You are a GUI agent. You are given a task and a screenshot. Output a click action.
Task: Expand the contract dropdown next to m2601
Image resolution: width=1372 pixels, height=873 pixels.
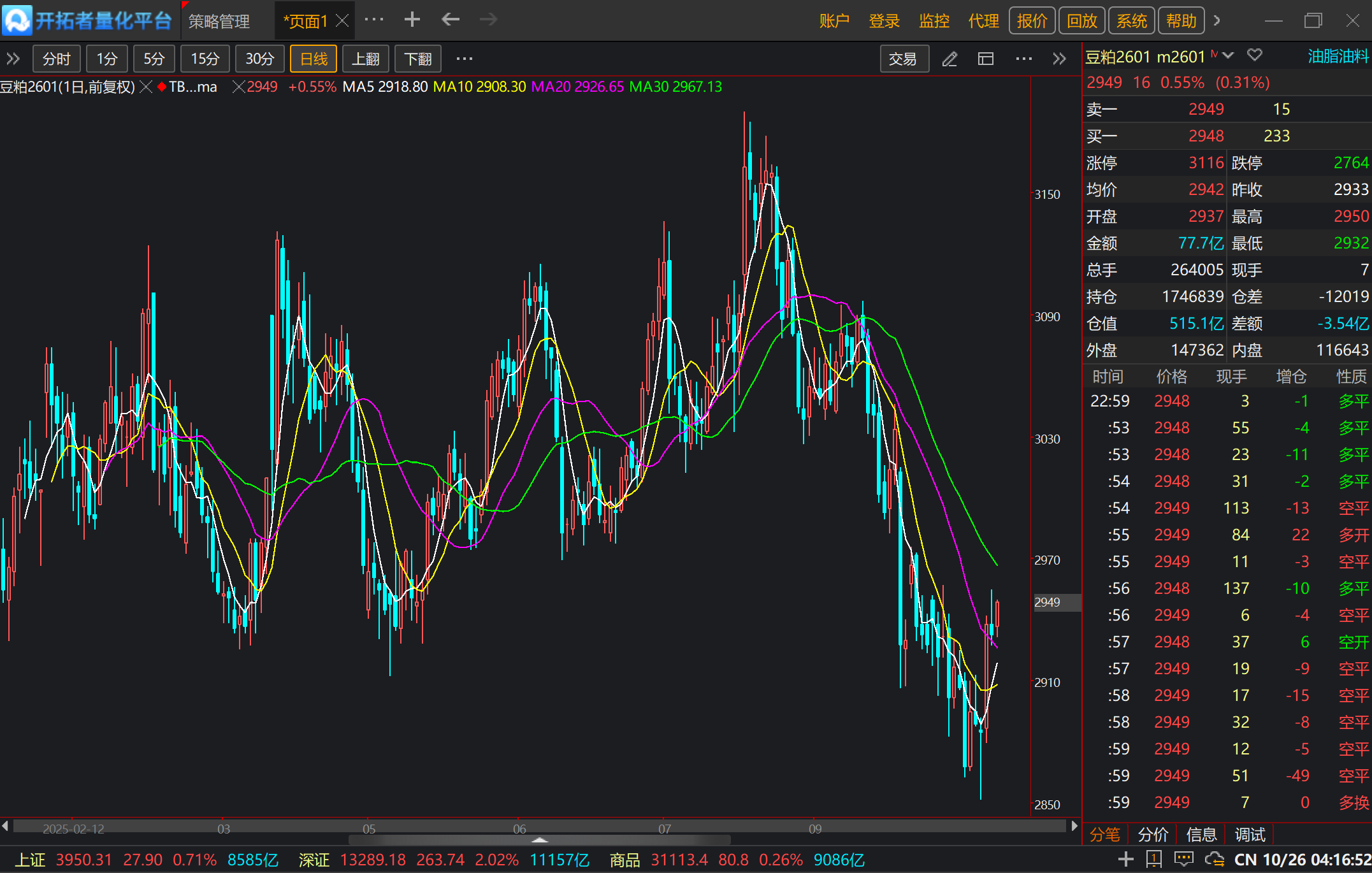[1228, 55]
